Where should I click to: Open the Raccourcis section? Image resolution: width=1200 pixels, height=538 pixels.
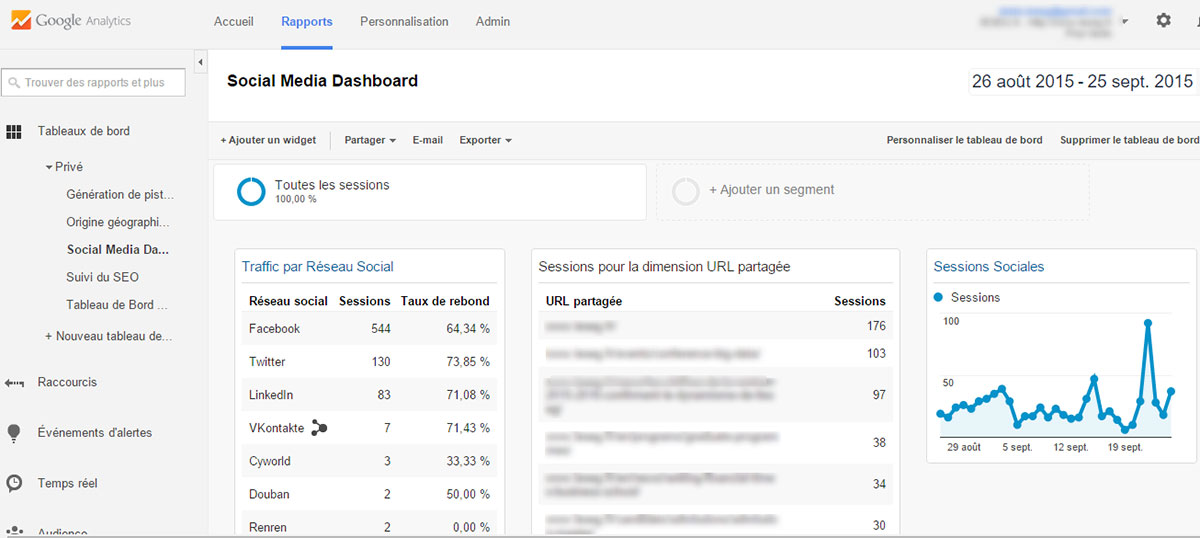pos(67,382)
